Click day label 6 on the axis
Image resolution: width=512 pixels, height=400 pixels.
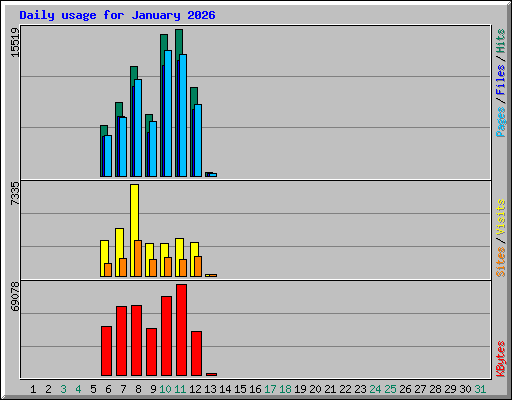tap(108, 389)
